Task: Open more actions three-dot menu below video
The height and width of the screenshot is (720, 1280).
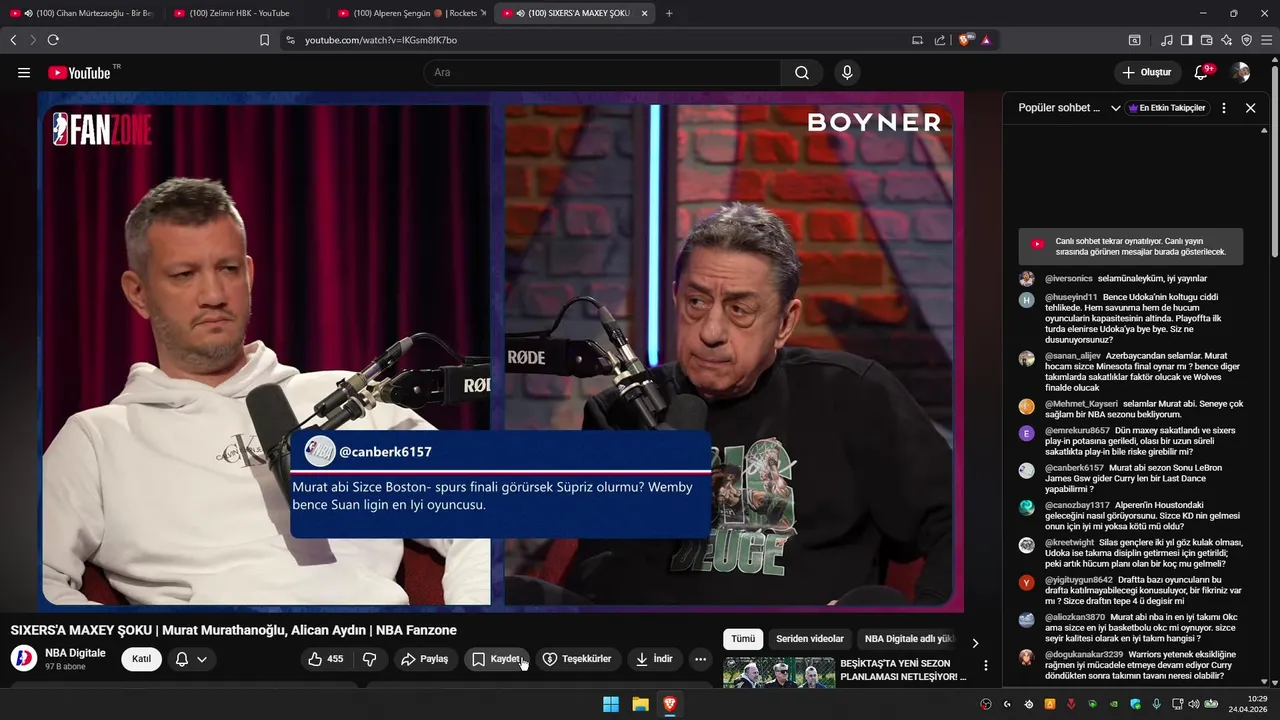Action: [x=700, y=659]
